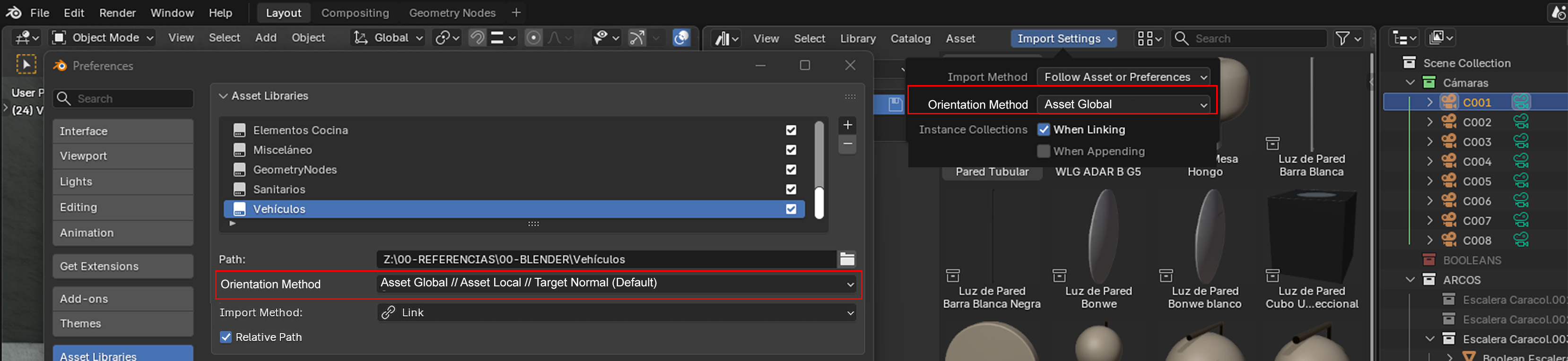
Task: Select the Luz de Pared Bonwe asset
Action: (1098, 249)
